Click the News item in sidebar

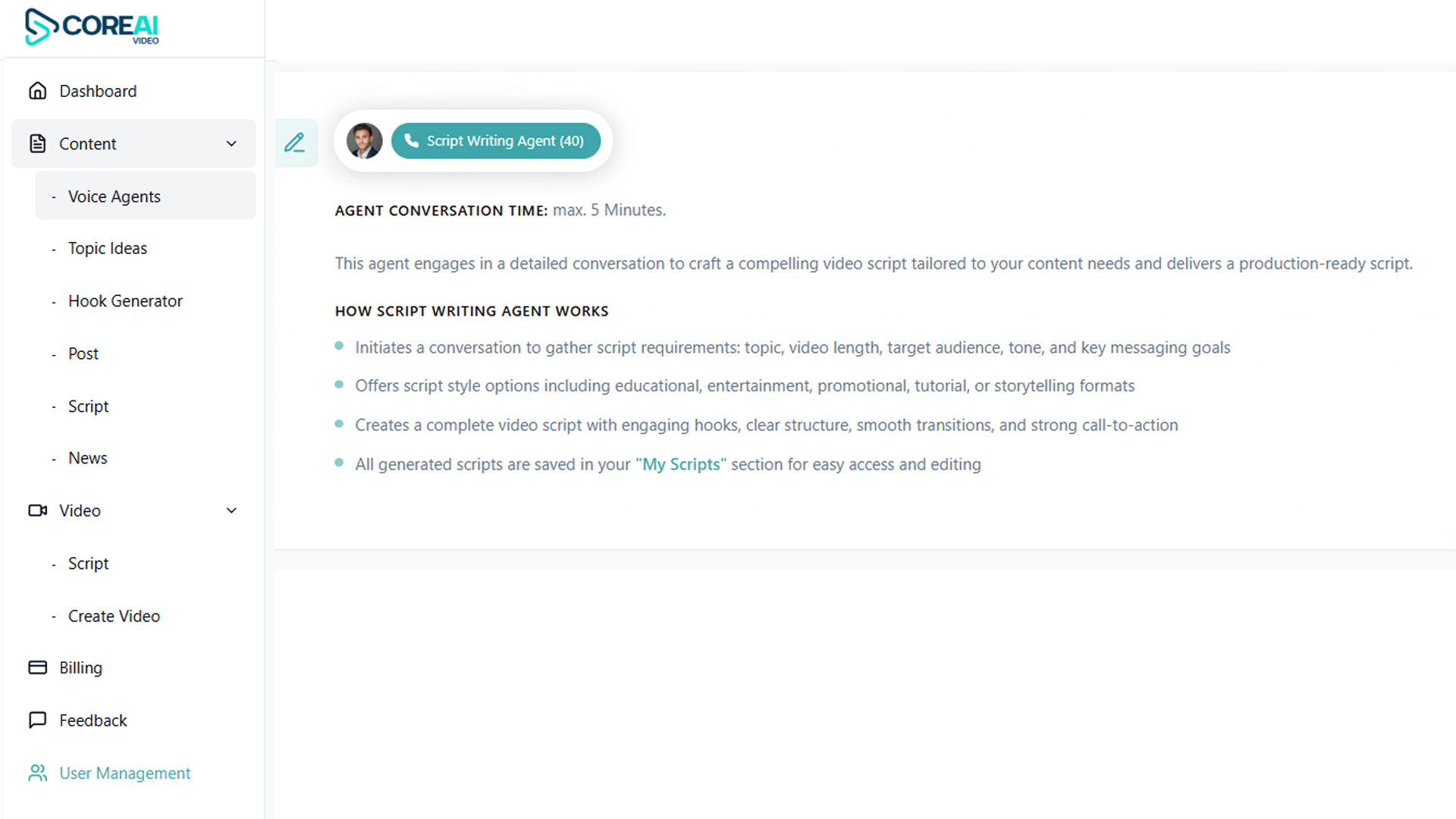click(88, 457)
